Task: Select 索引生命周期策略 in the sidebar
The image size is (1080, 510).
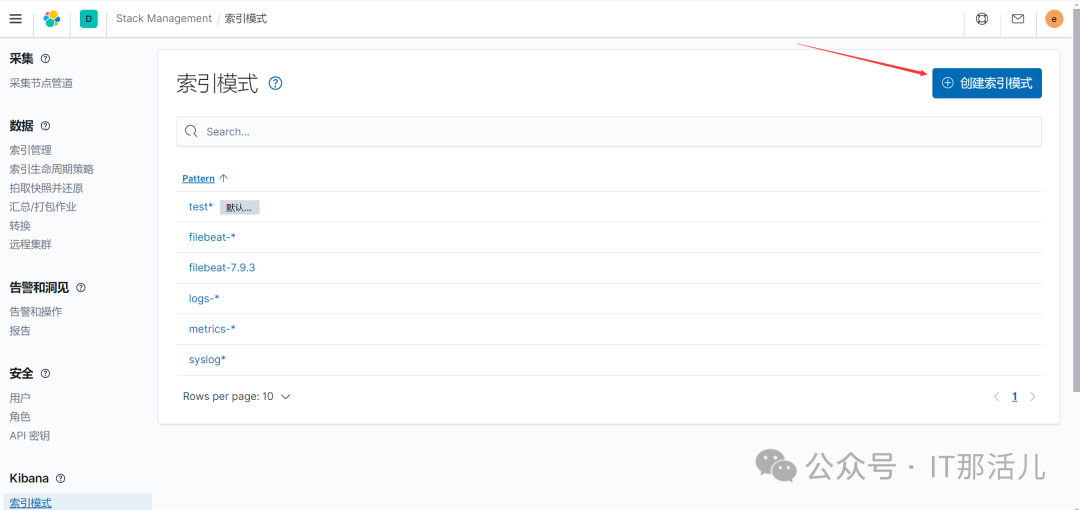Action: [x=51, y=169]
